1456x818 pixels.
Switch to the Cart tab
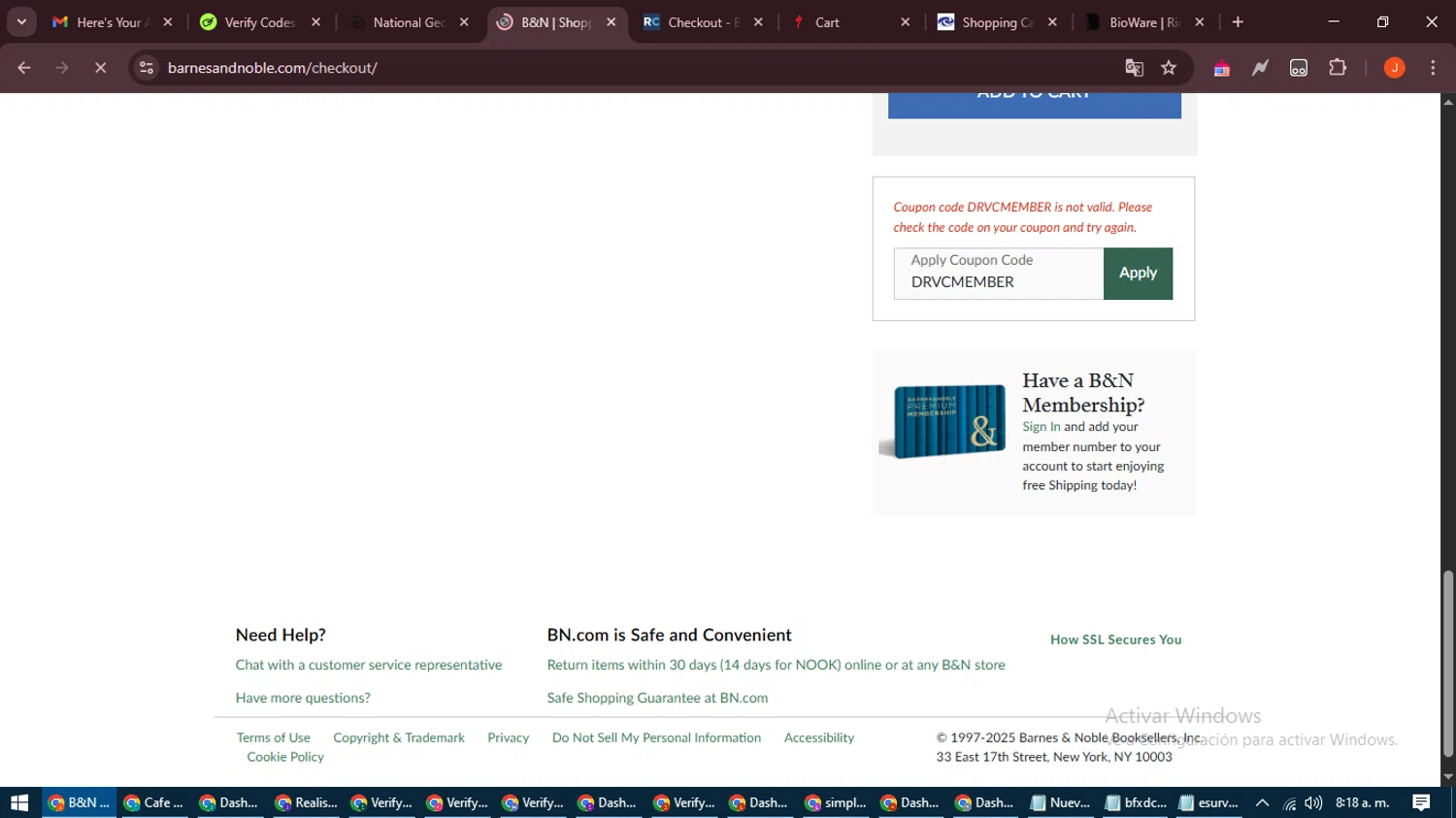(841, 22)
